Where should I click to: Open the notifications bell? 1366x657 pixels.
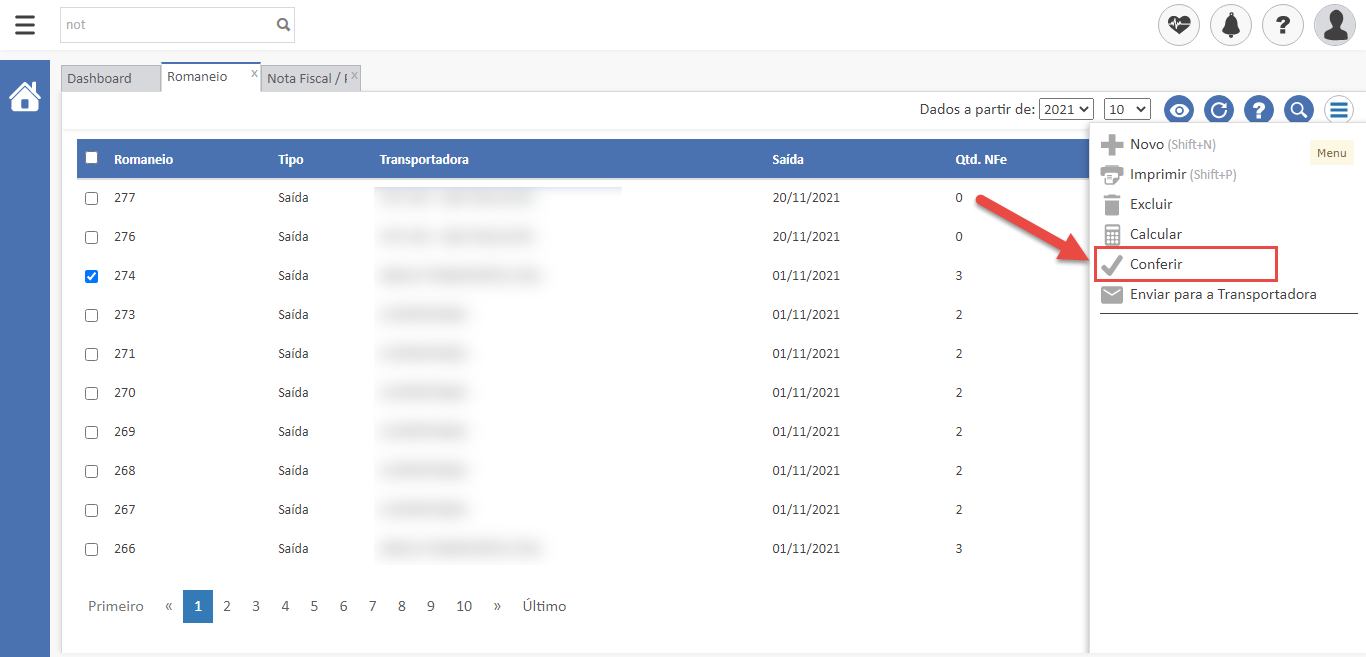pos(1231,25)
